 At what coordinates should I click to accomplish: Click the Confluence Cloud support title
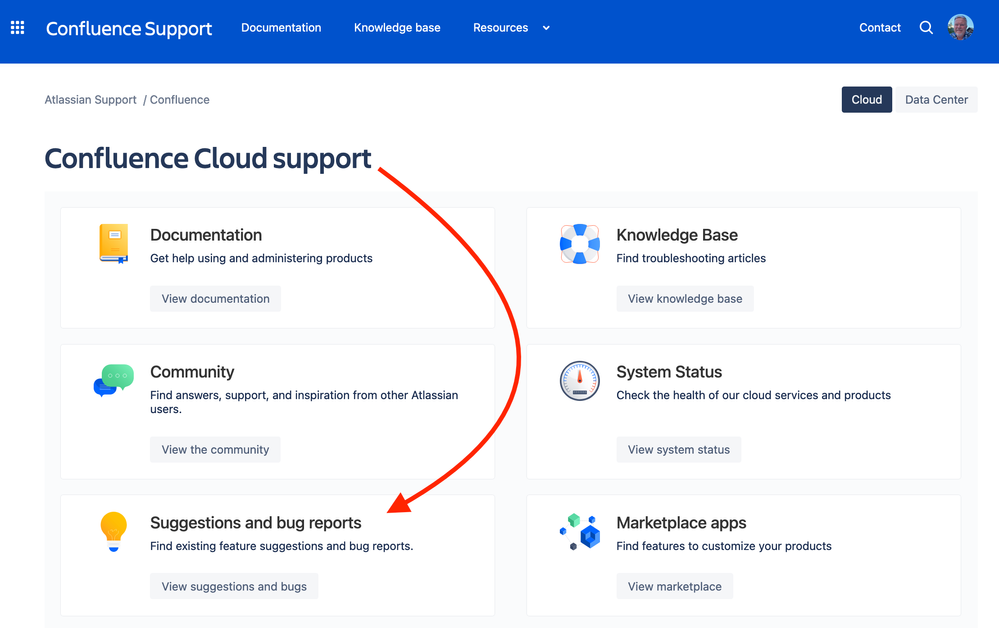click(x=208, y=159)
